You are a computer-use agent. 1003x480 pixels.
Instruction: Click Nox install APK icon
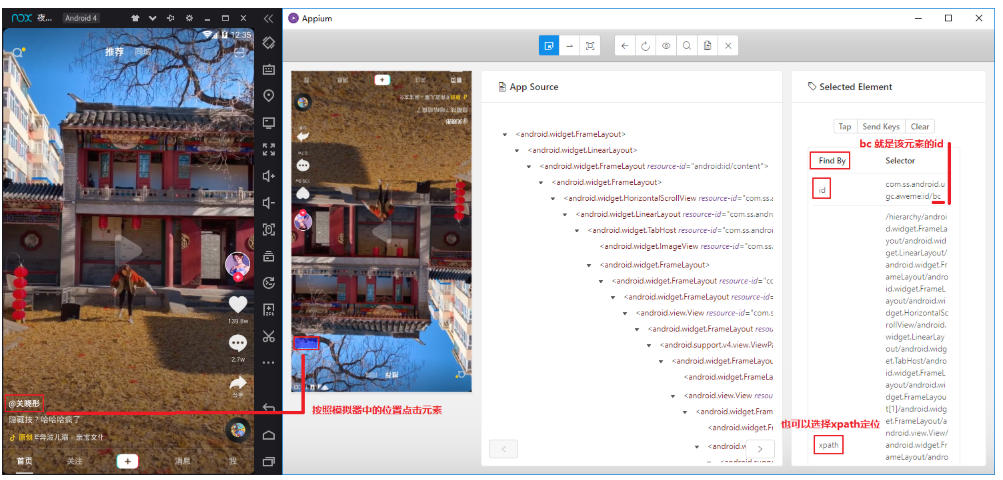269,310
